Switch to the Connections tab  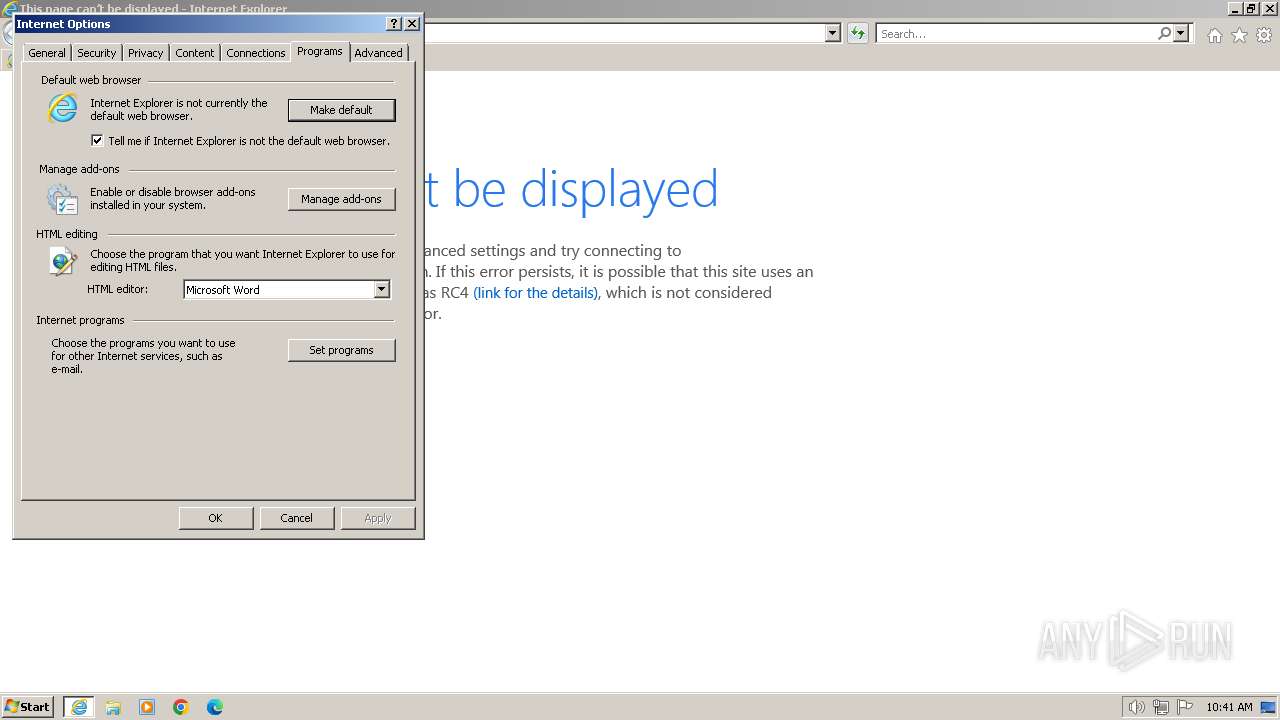pos(256,53)
